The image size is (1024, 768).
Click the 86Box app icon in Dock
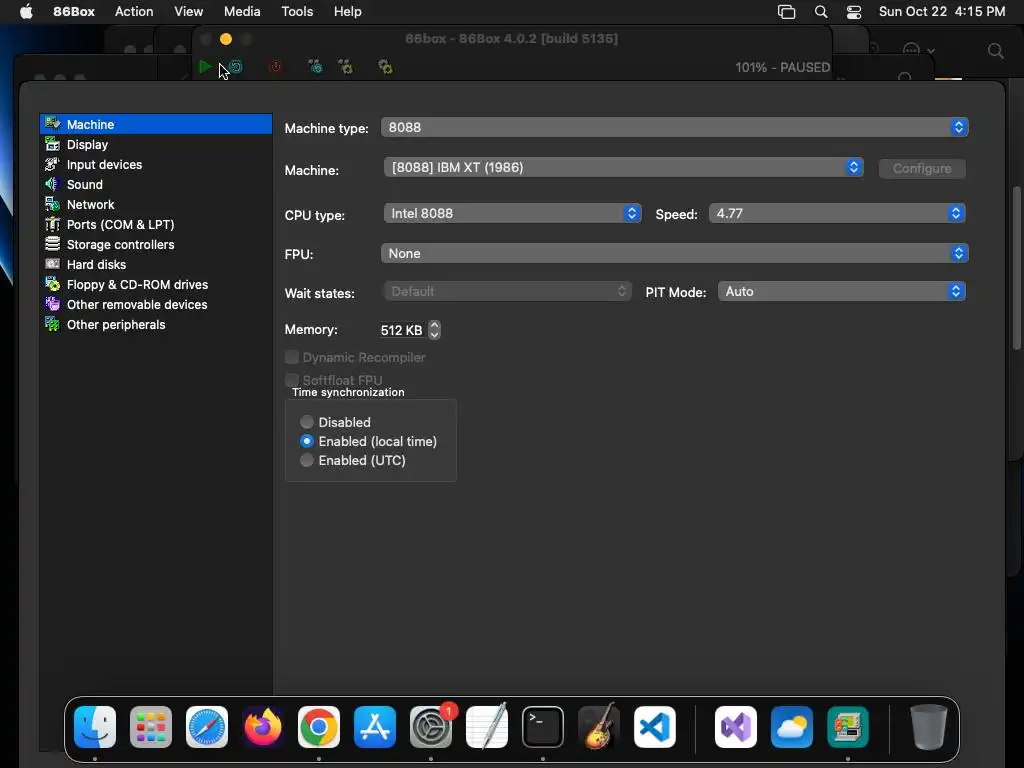click(x=848, y=727)
